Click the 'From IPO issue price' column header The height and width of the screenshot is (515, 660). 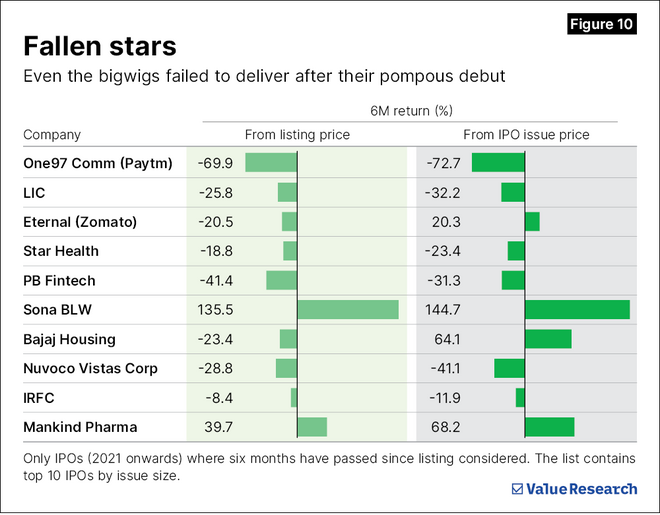click(x=526, y=135)
